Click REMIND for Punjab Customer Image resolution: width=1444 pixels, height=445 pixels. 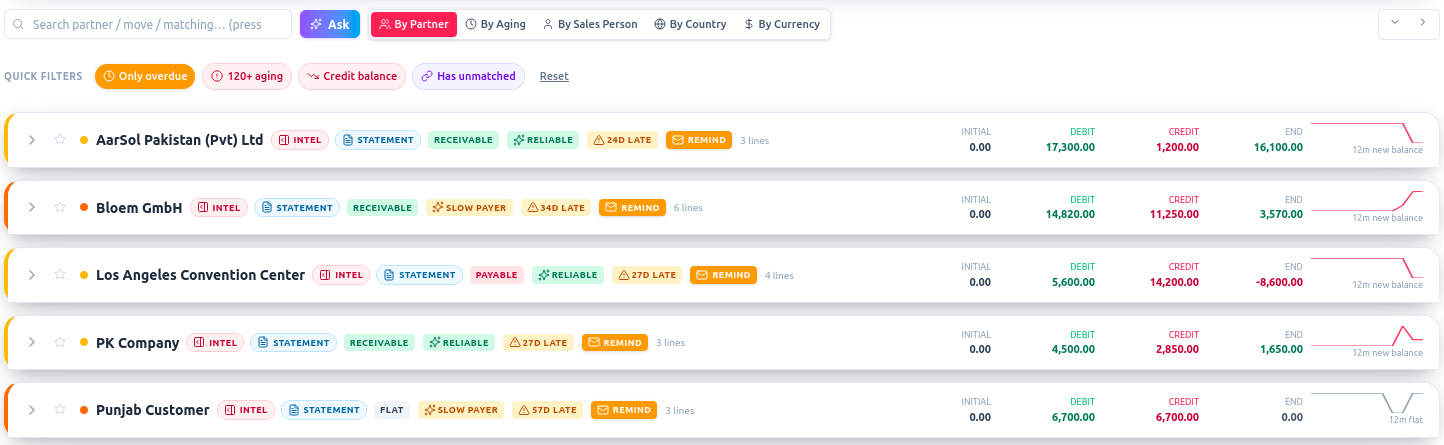point(624,410)
